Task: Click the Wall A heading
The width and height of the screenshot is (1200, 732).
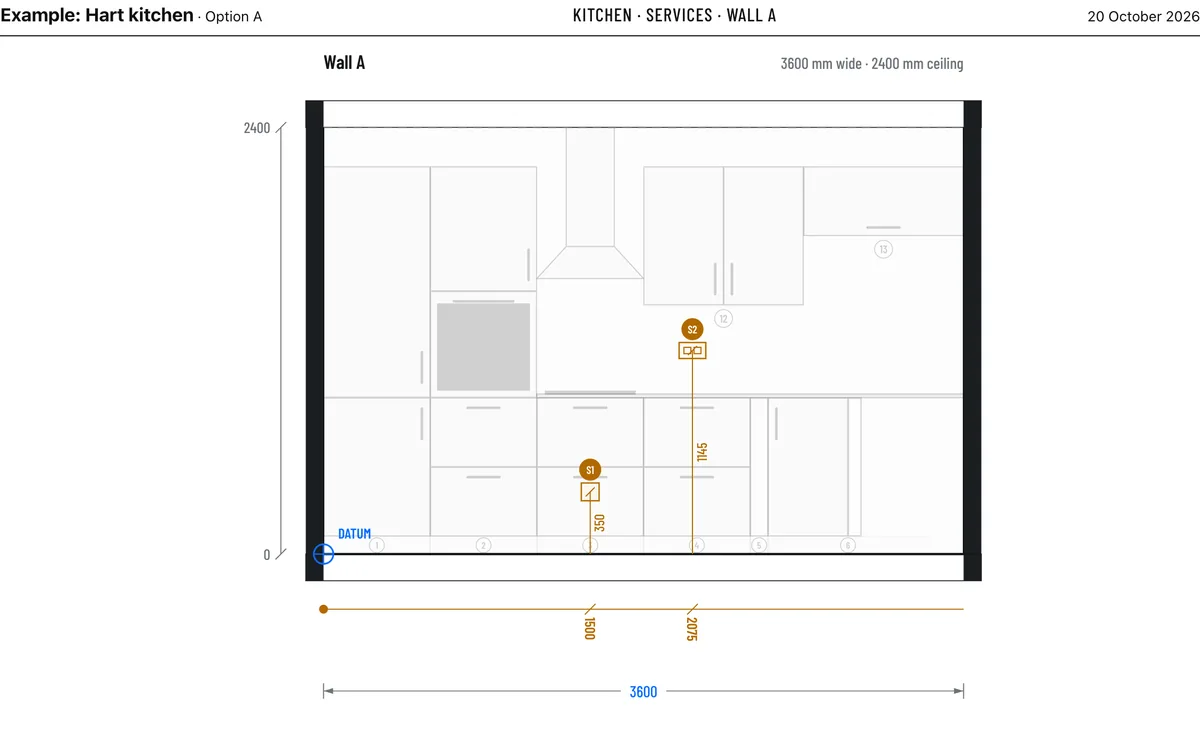Action: pyautogui.click(x=344, y=63)
